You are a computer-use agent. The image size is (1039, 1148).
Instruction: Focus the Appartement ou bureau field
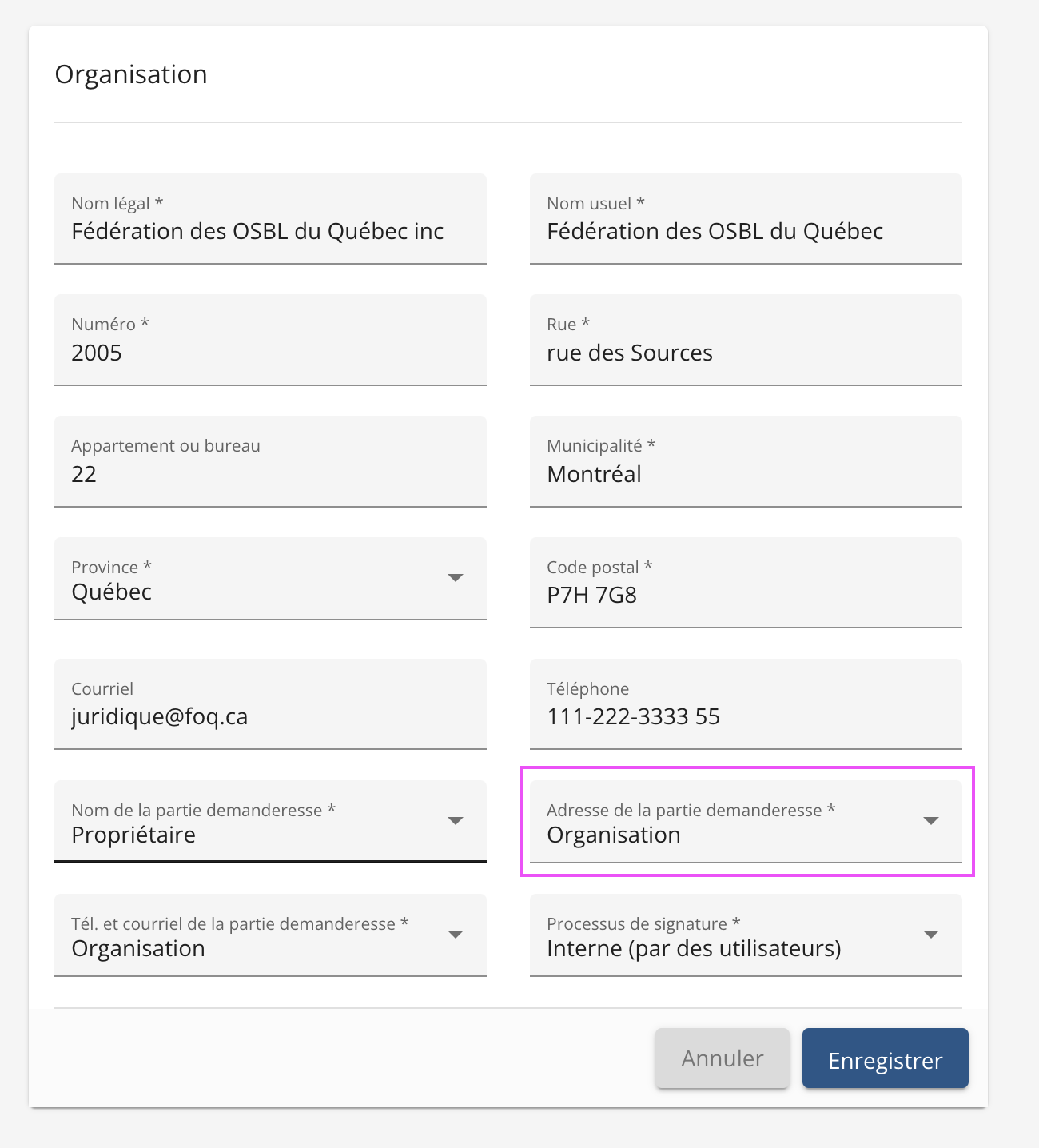[x=269, y=474]
